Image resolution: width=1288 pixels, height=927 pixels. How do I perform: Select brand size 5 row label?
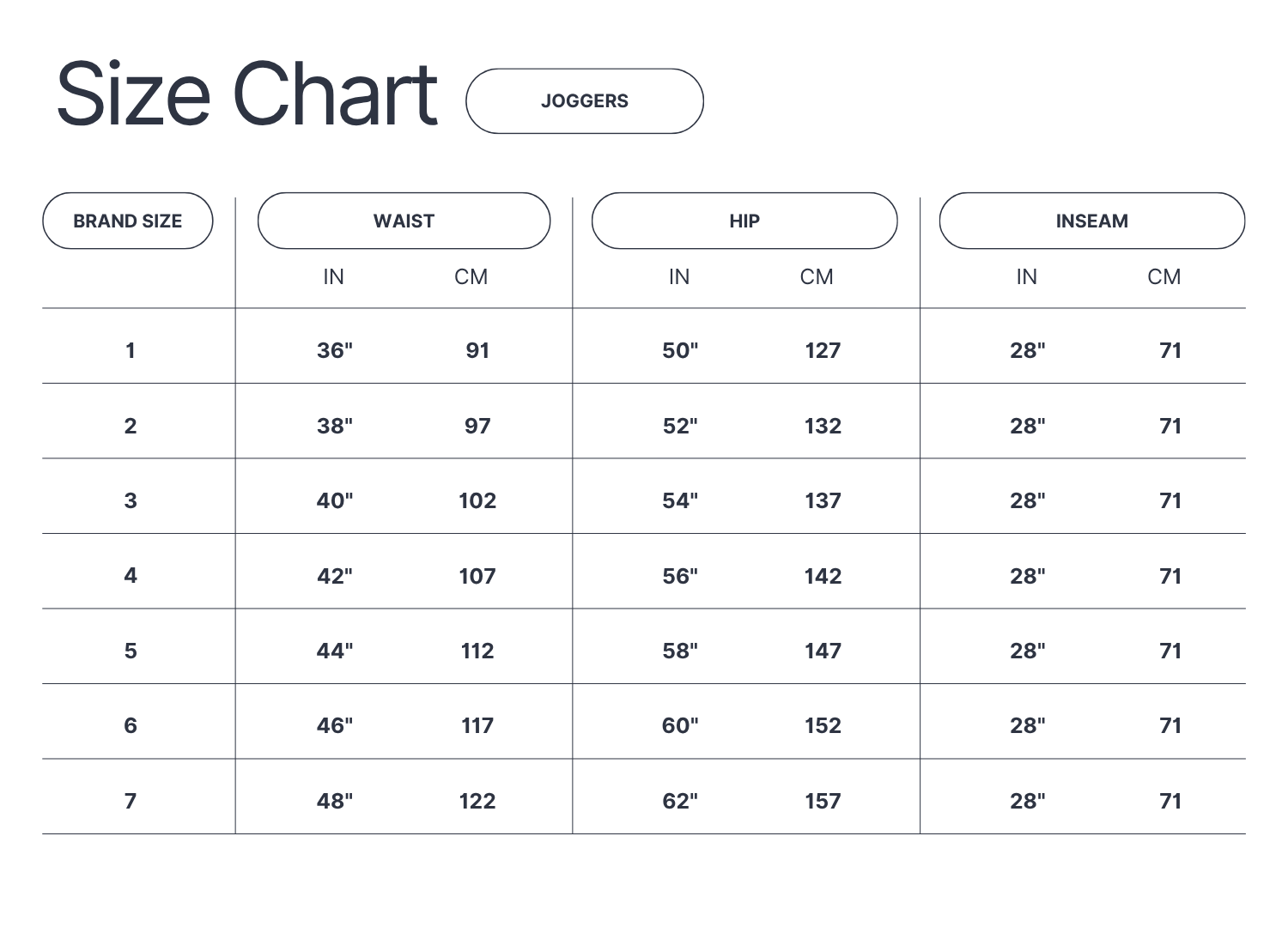point(131,651)
